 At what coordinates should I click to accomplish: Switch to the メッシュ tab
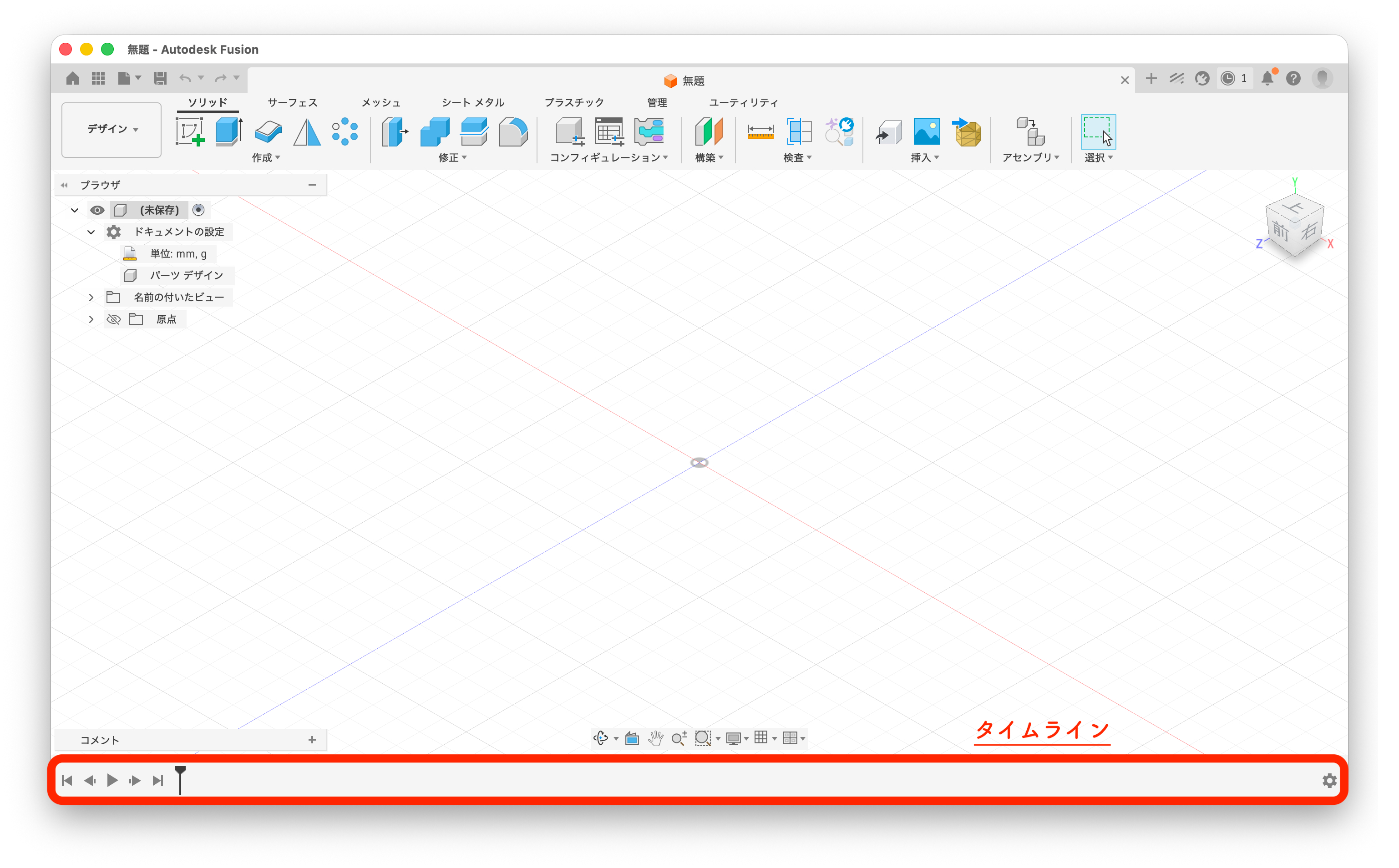point(381,102)
